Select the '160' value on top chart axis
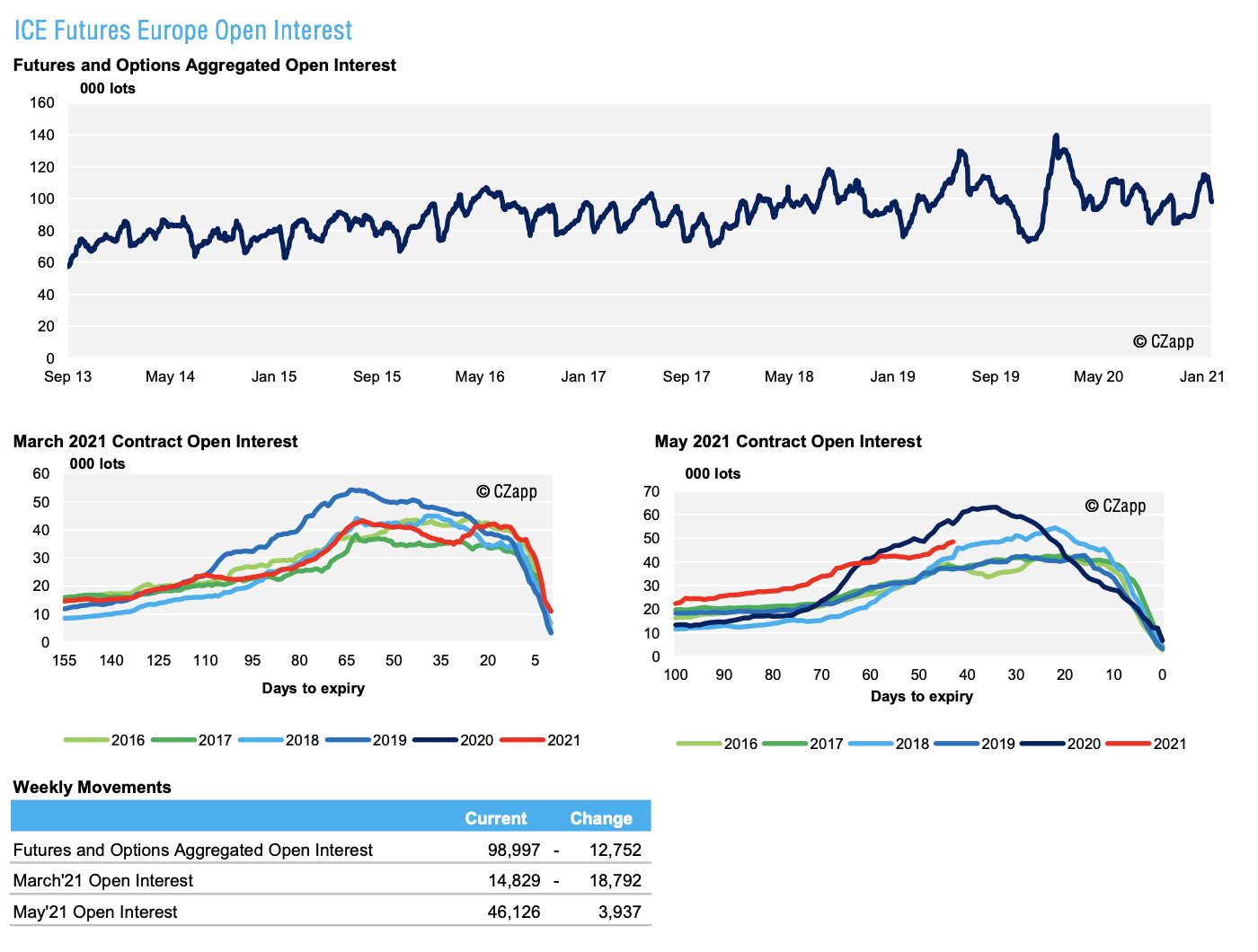 42,102
